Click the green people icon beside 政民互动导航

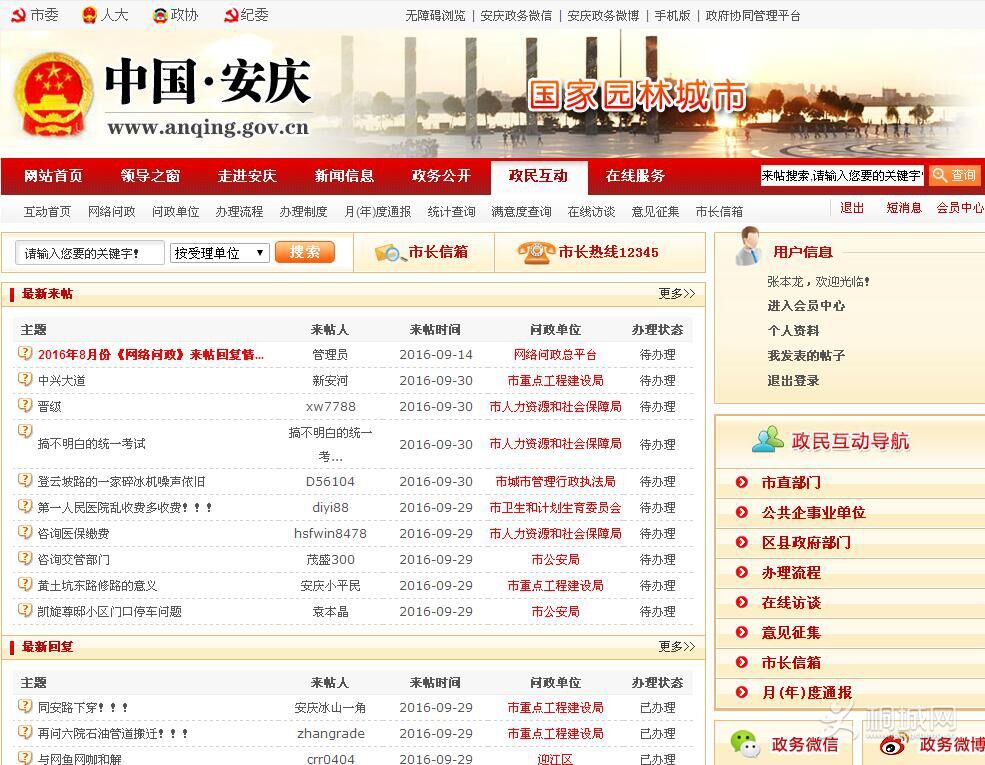click(770, 440)
